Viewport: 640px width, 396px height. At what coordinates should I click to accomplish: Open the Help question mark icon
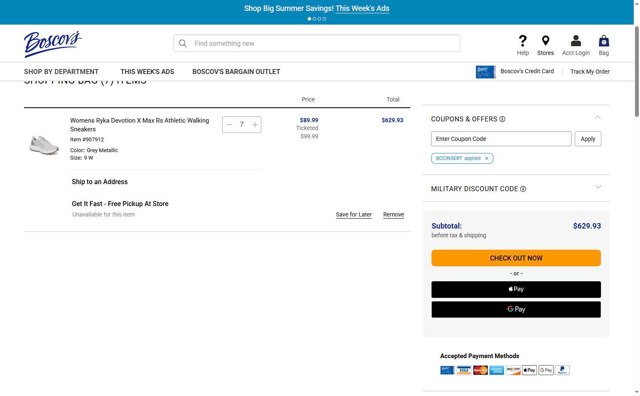pyautogui.click(x=522, y=41)
